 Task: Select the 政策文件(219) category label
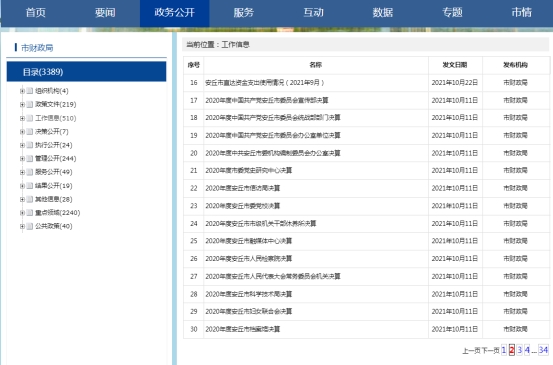pyautogui.click(x=55, y=104)
